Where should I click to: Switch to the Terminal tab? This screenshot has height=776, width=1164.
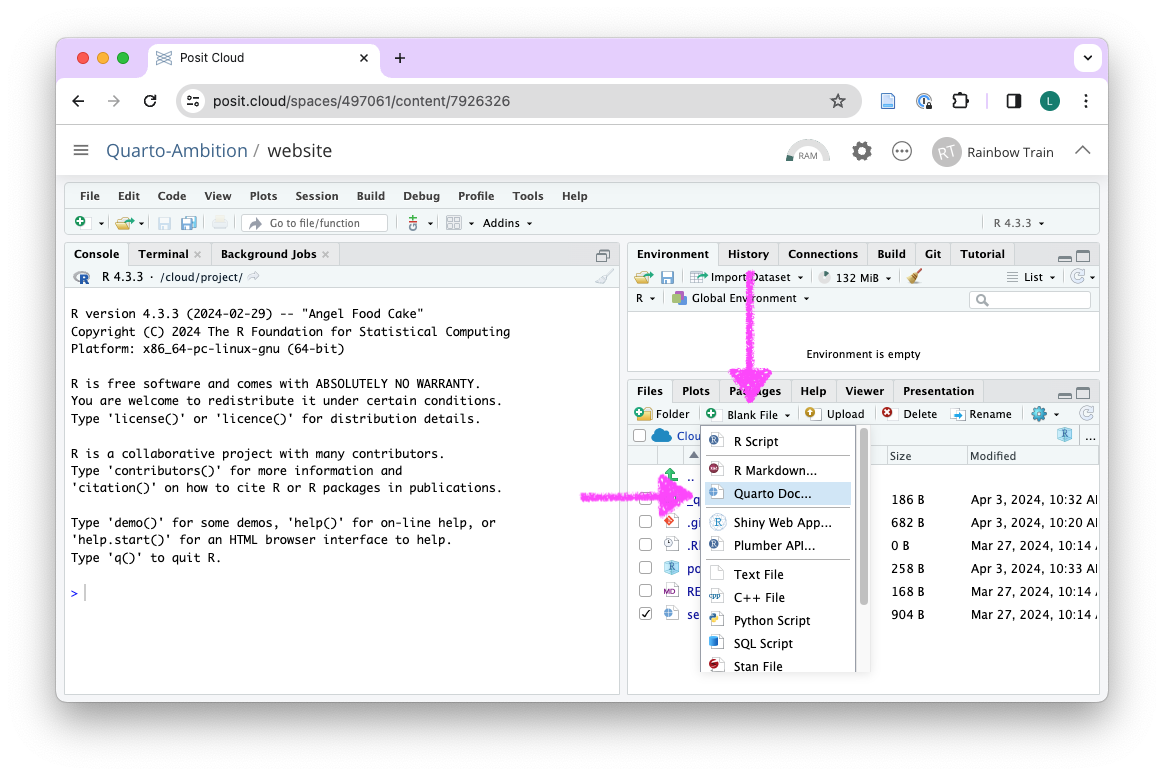pyautogui.click(x=164, y=254)
